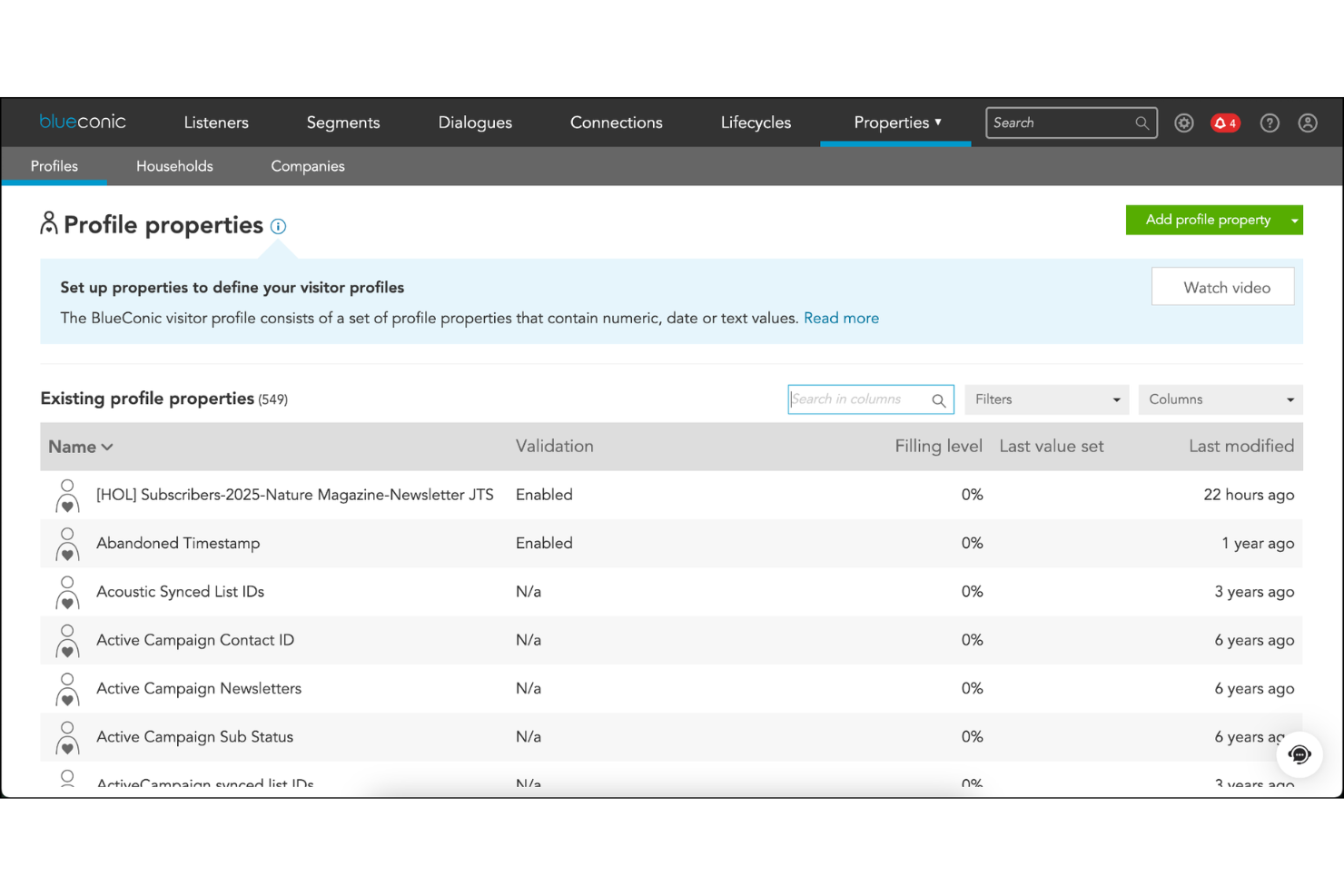Image resolution: width=1344 pixels, height=896 pixels.
Task: Go to the Listeners tab
Action: pos(216,123)
